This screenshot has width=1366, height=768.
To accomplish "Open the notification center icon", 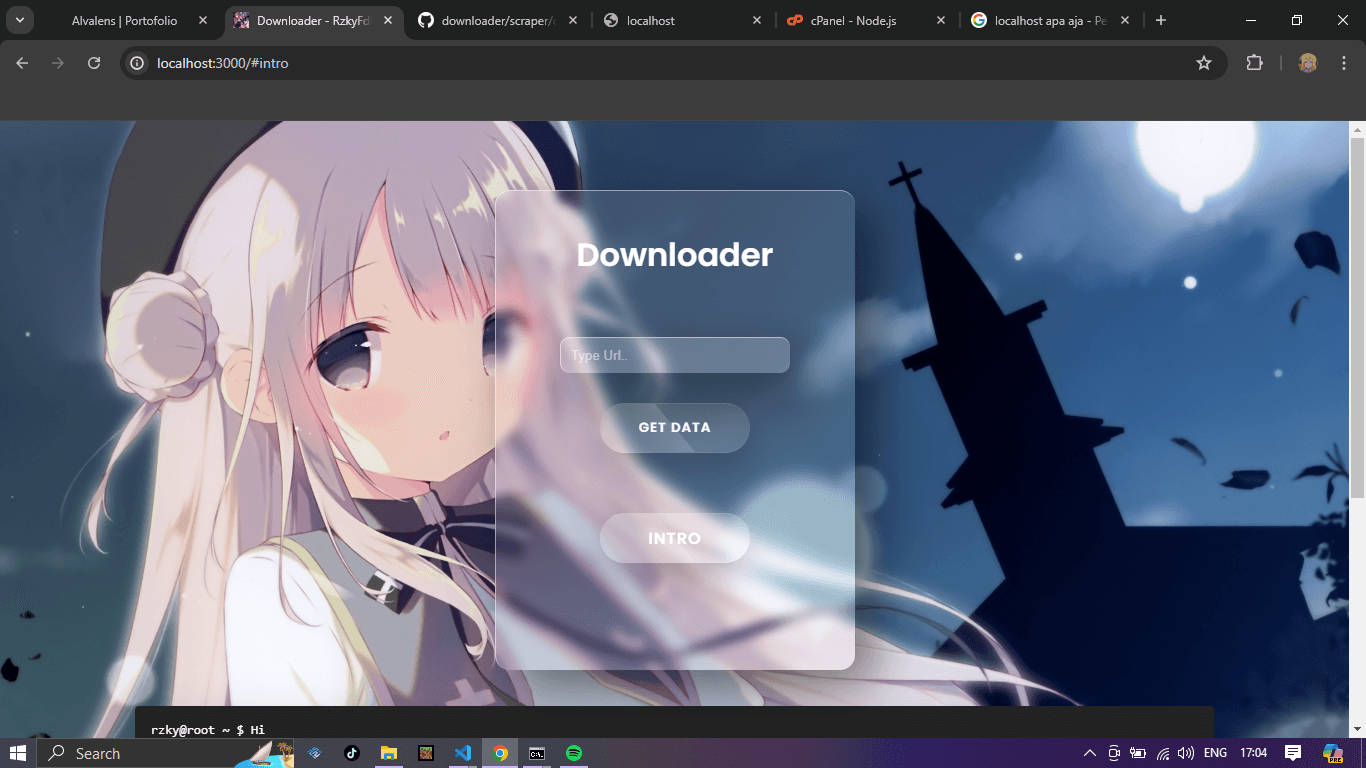I will tap(1293, 753).
